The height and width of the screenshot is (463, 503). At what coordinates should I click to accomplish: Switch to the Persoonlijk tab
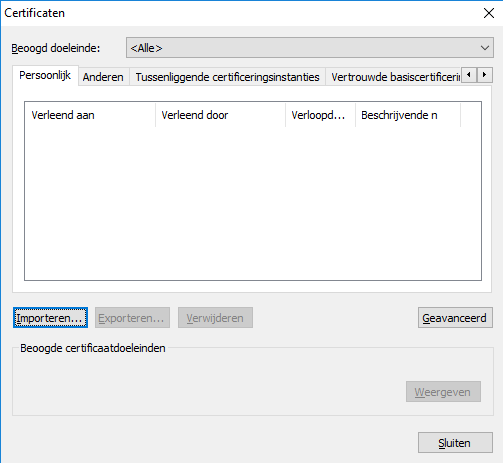[45, 75]
